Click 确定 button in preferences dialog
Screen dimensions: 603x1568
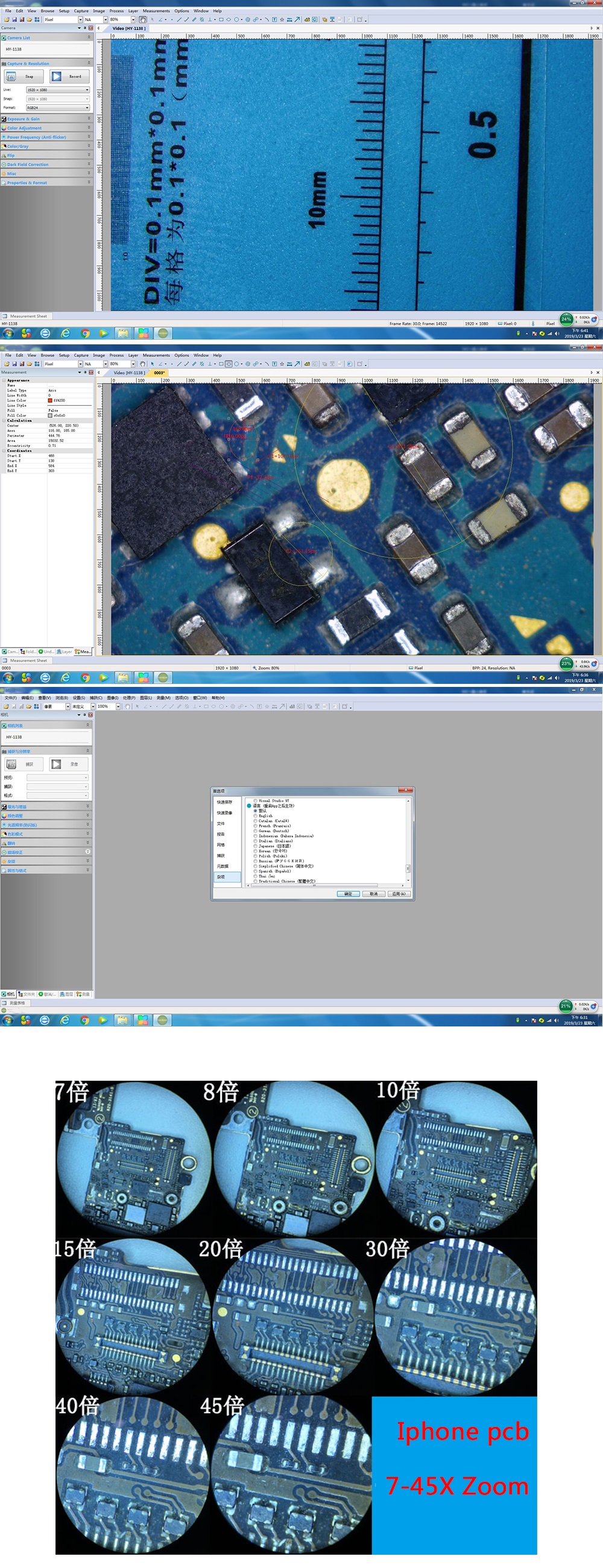(349, 894)
